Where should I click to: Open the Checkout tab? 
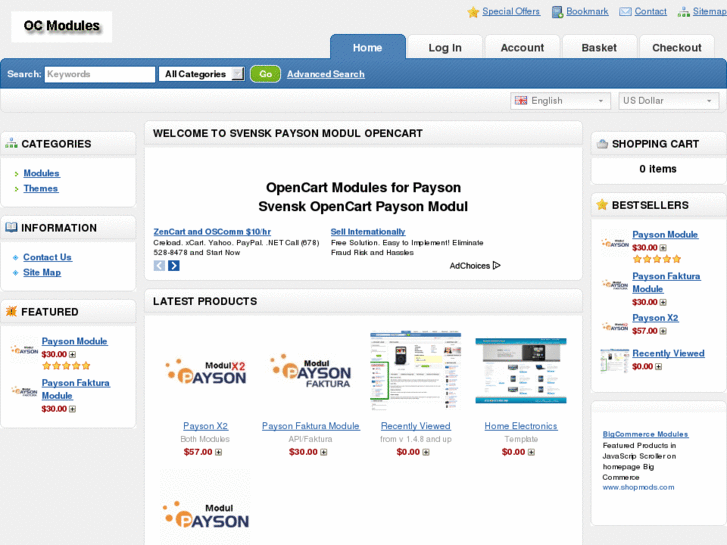pyautogui.click(x=676, y=47)
